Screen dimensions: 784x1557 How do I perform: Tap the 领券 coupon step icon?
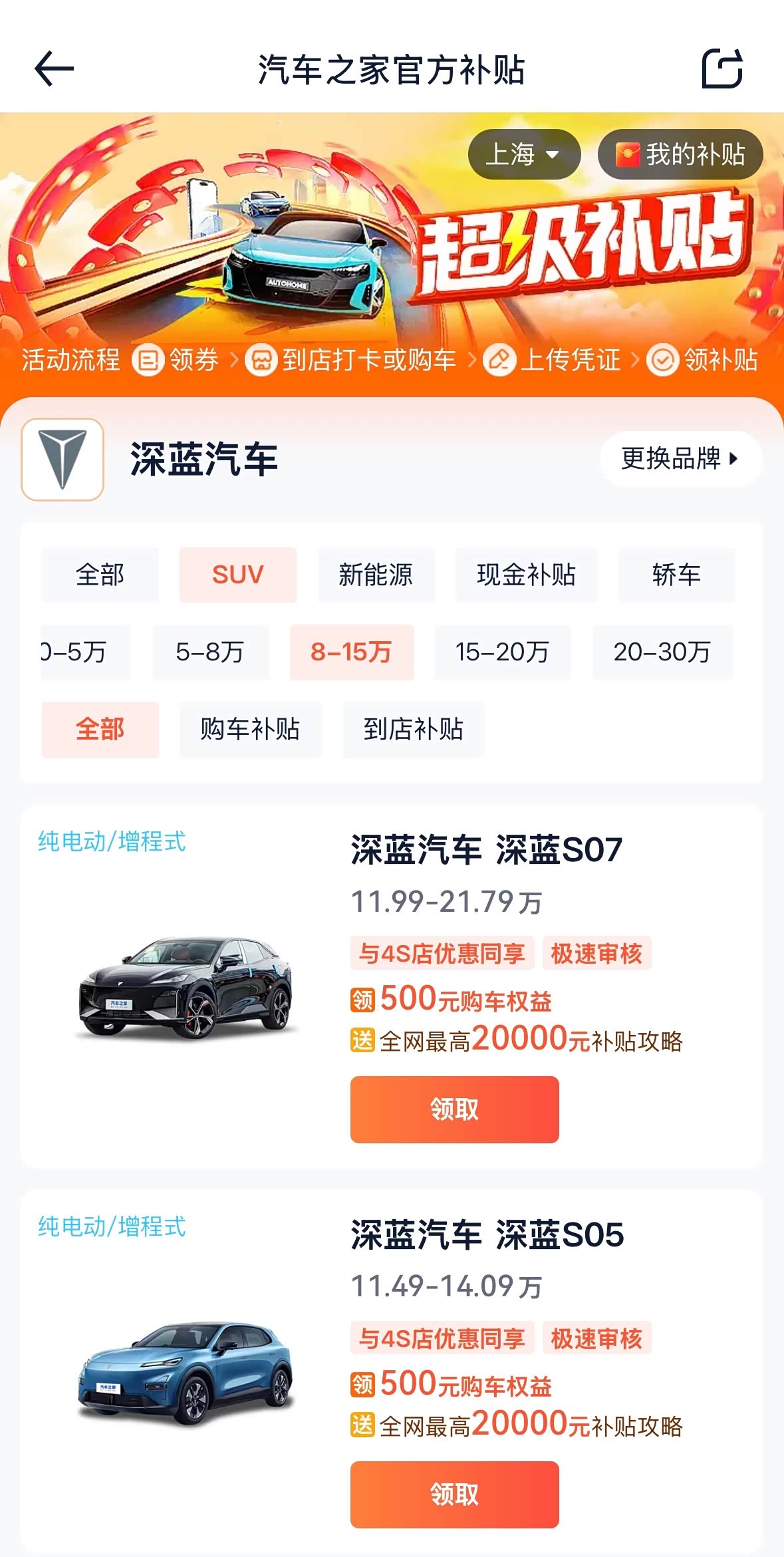coord(148,360)
